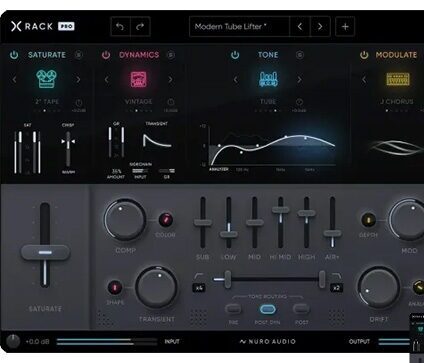The width and height of the screenshot is (424, 363).
Task: Click the Tone module title
Action: [268, 55]
